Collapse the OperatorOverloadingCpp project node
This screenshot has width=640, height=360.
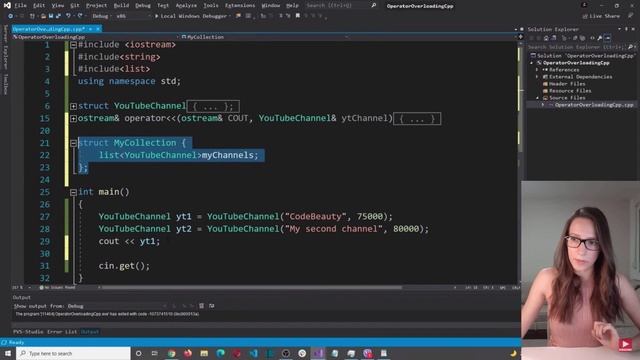[532, 63]
